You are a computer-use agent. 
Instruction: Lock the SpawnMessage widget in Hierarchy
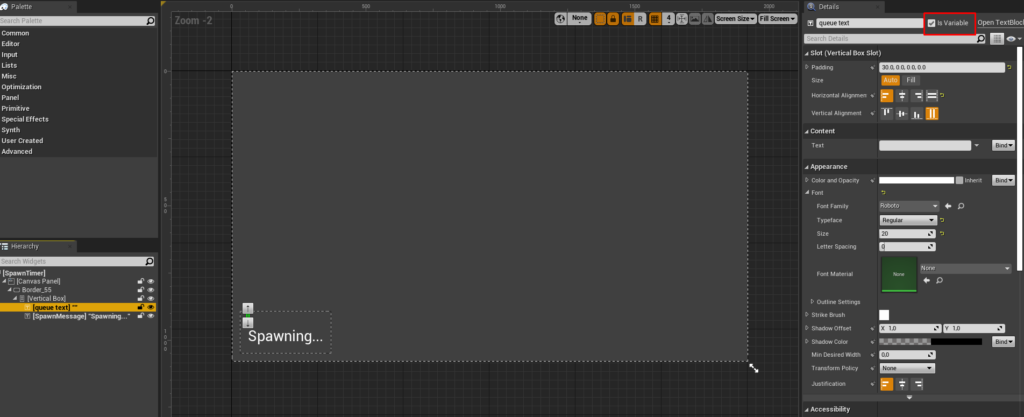pyautogui.click(x=140, y=316)
